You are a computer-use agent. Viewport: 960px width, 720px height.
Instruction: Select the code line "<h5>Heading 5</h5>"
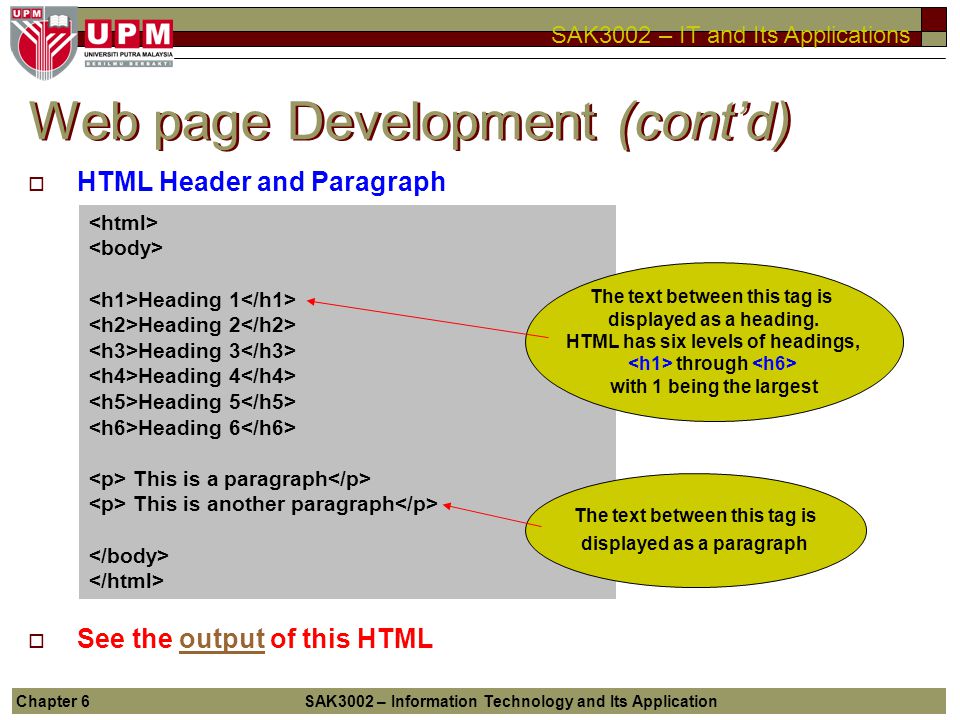point(192,402)
